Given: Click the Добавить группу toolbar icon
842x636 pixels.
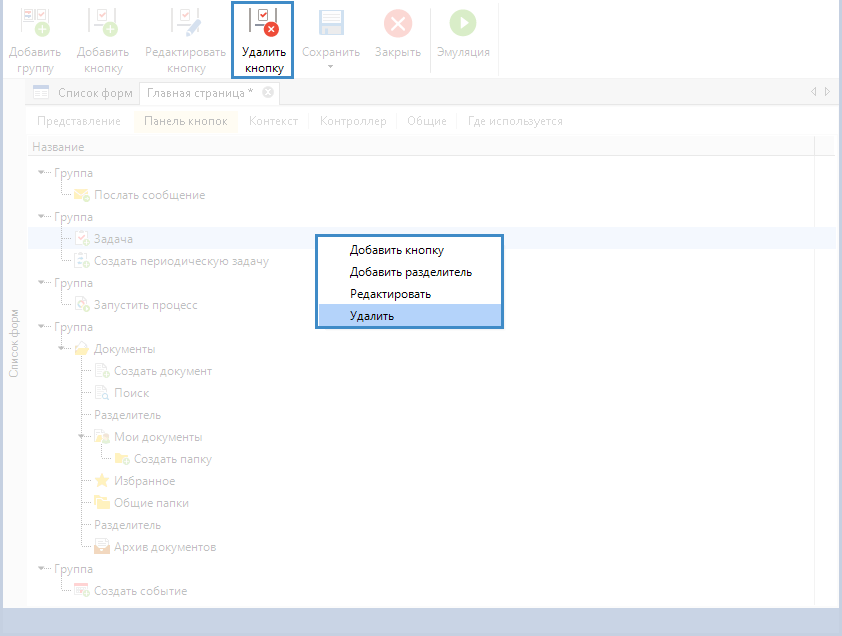Looking at the screenshot, I should [x=35, y=23].
